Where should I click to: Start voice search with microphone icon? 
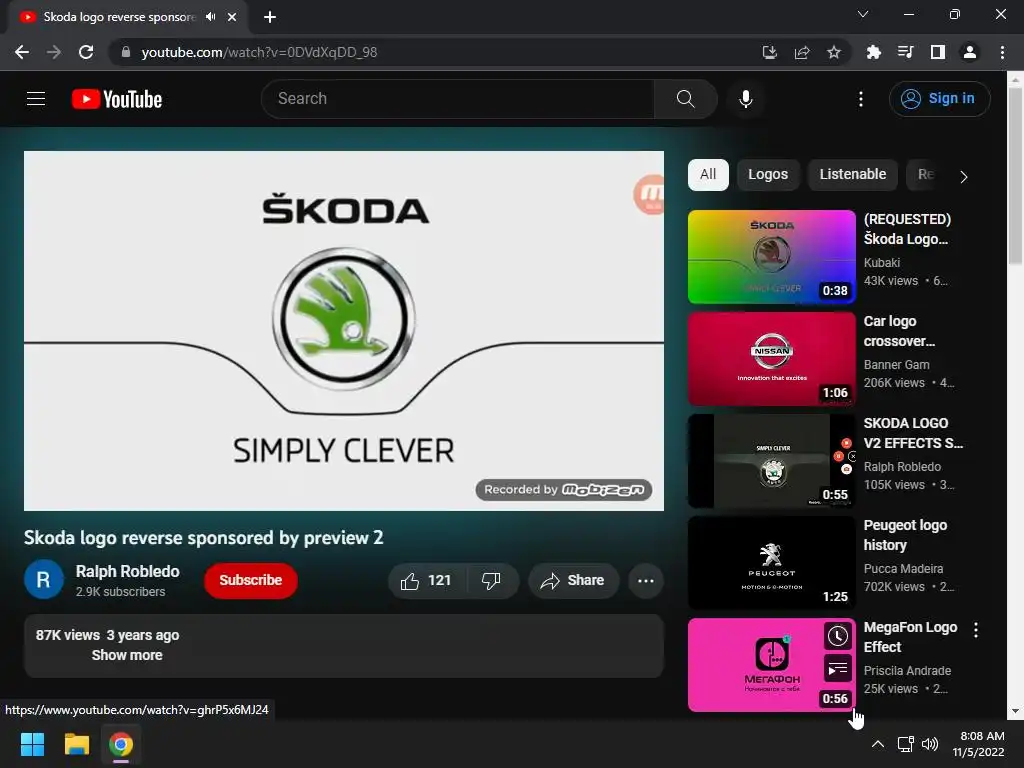(x=746, y=99)
